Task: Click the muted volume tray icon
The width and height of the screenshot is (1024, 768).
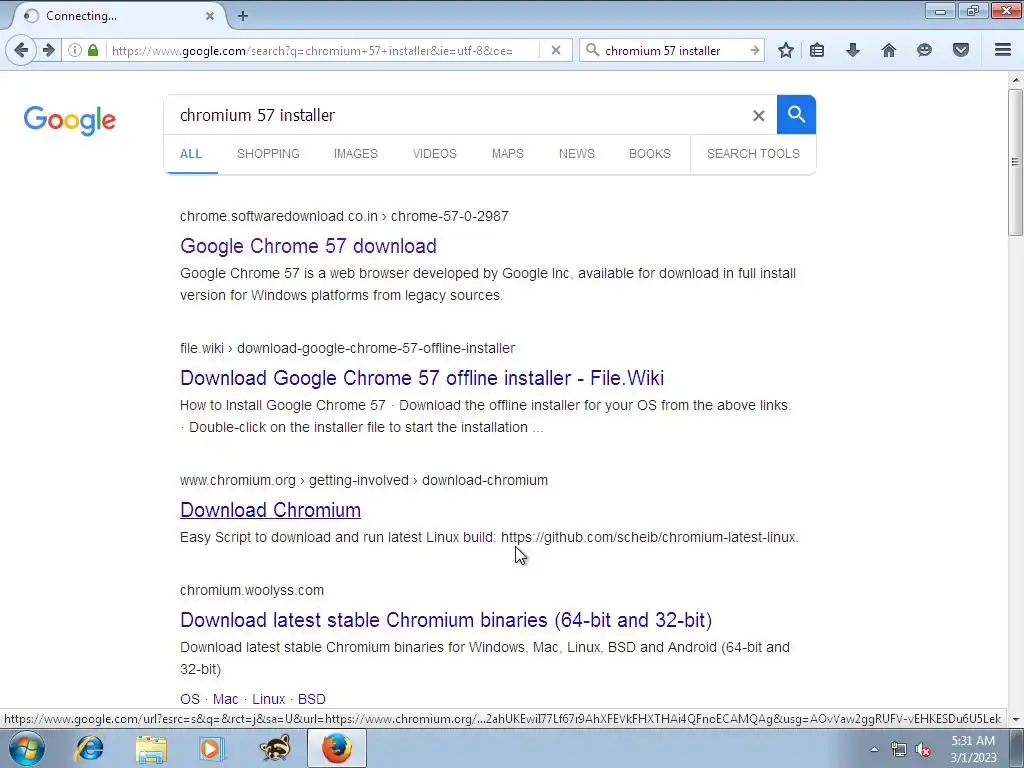Action: pyautogui.click(x=923, y=750)
